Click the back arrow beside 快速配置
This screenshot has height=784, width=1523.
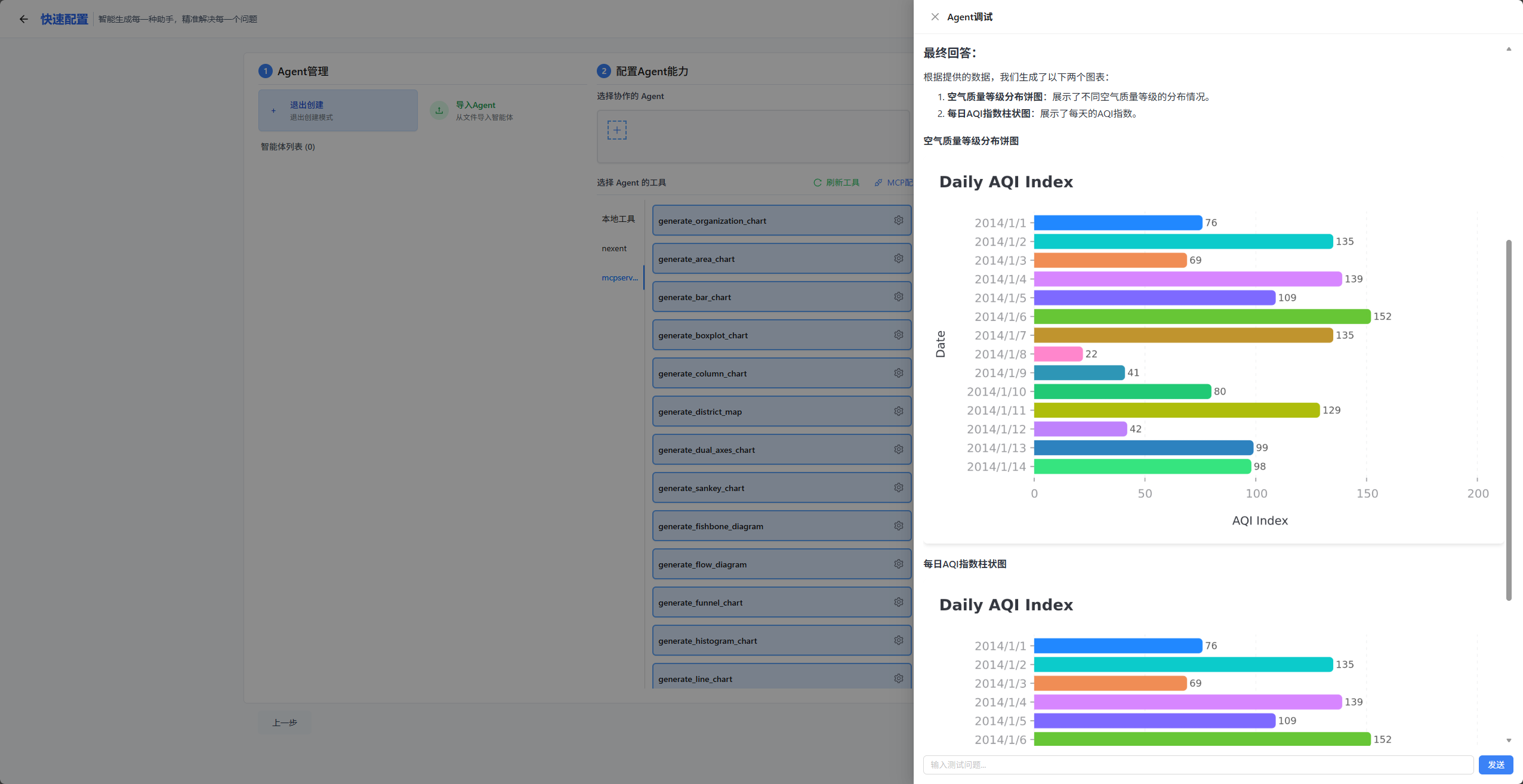(x=24, y=19)
